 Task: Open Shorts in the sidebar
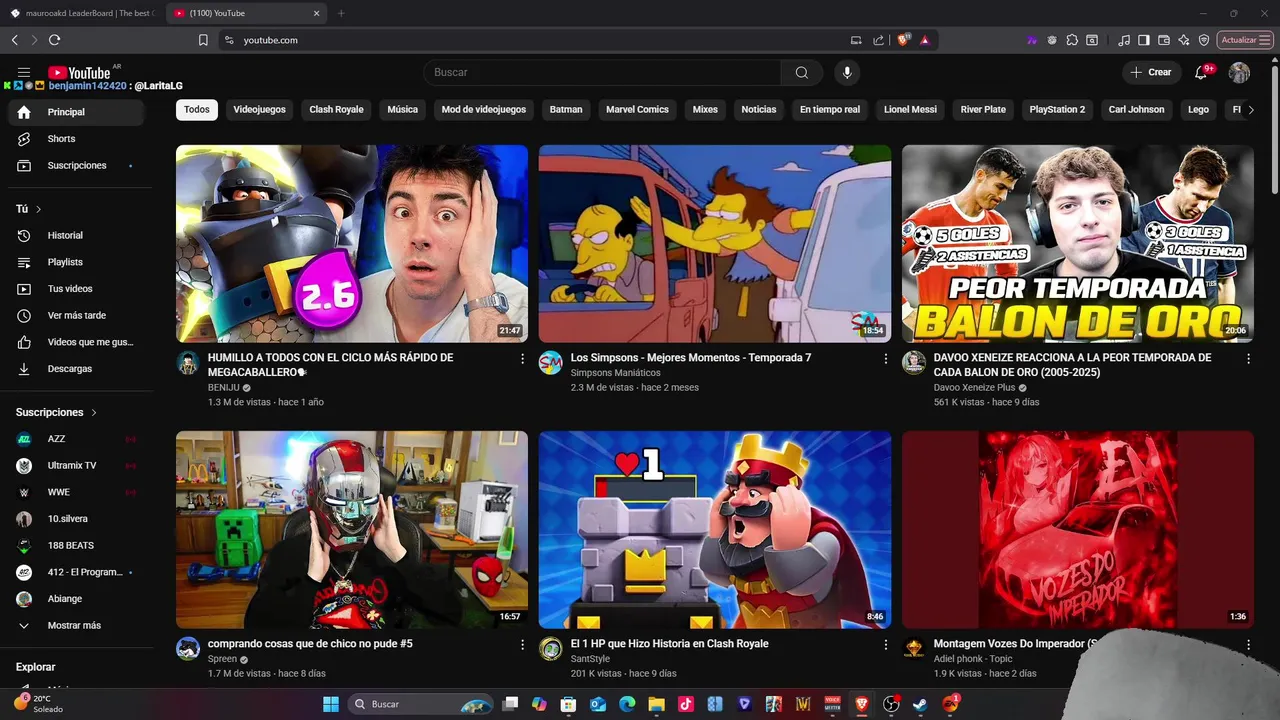click(76, 139)
